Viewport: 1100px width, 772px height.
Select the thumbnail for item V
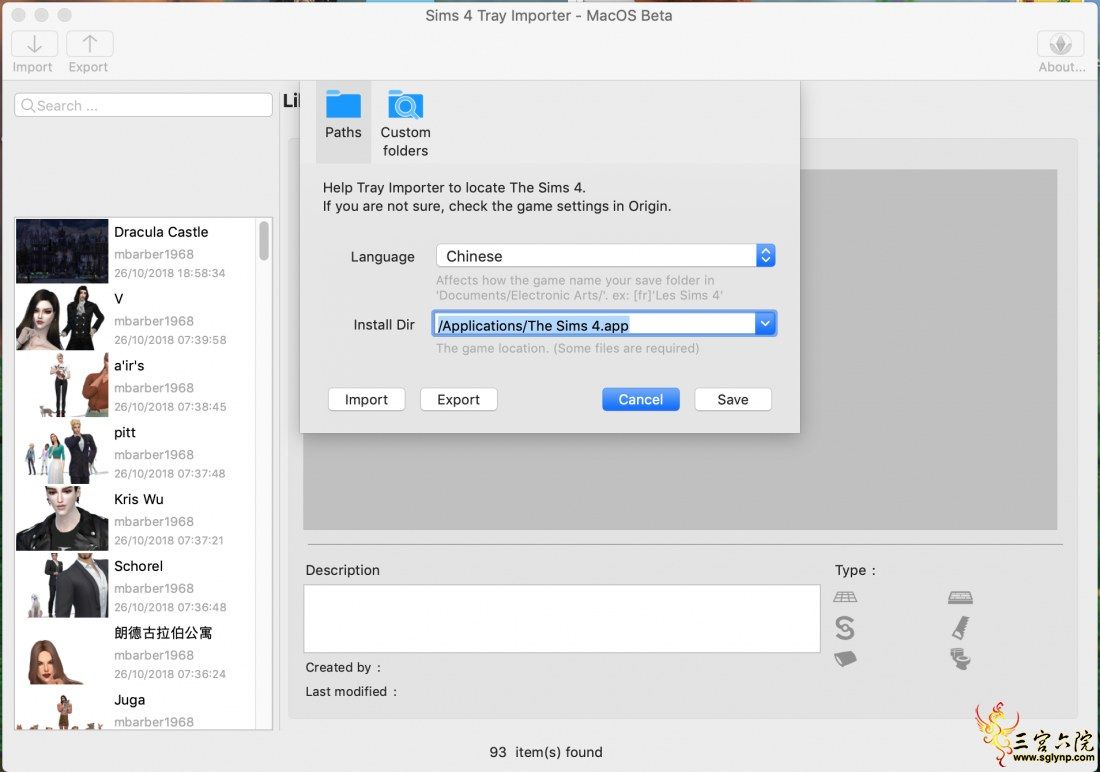62,318
